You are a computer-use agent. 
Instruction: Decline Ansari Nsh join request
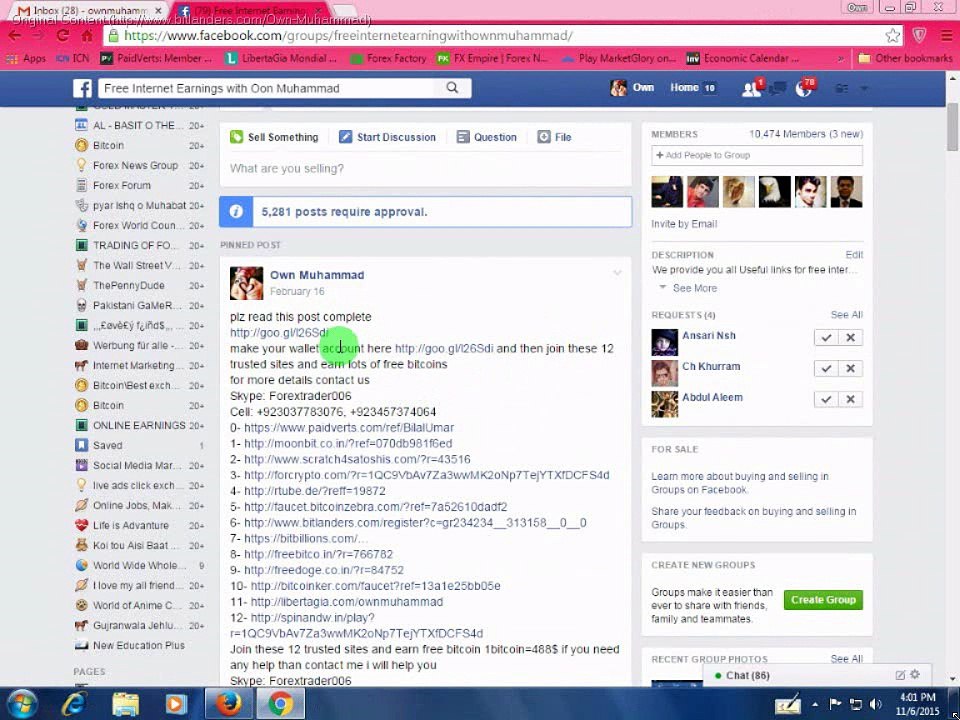pos(850,337)
